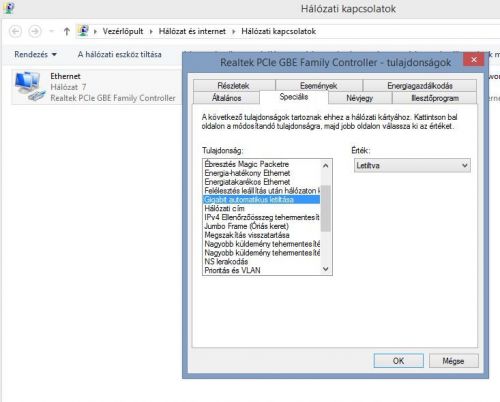Confirm with the OK button

point(399,361)
